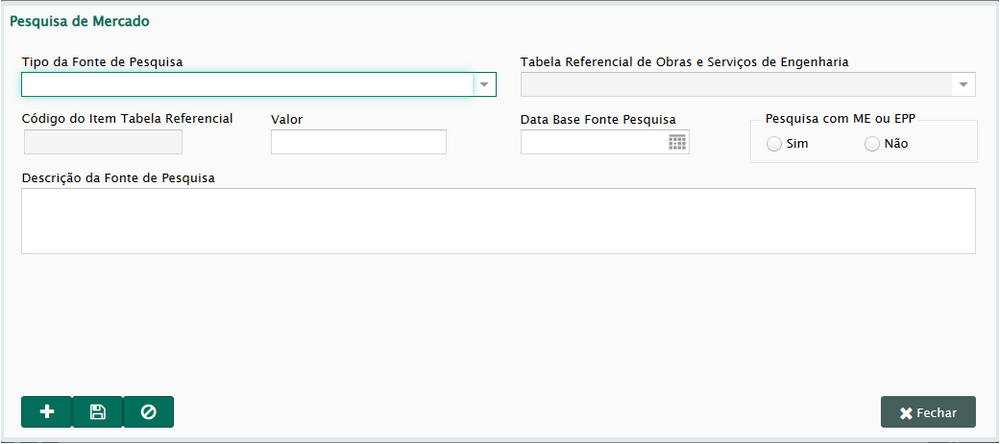Viewport: 1000px width, 444px height.
Task: Click the Descrição da Fonte de Pesquisa textarea
Action: point(498,221)
